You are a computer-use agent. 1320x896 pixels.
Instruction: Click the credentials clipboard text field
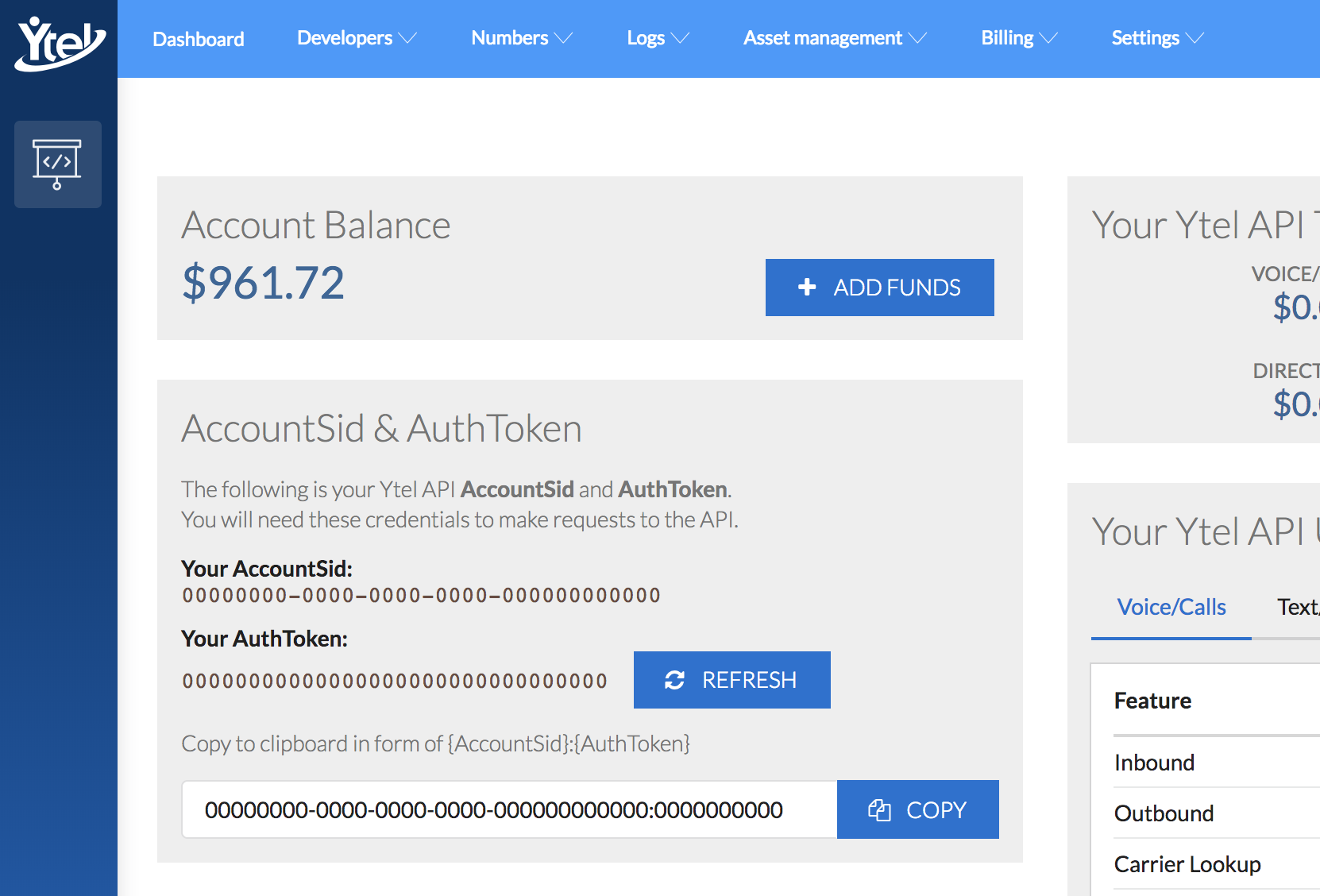[510, 809]
